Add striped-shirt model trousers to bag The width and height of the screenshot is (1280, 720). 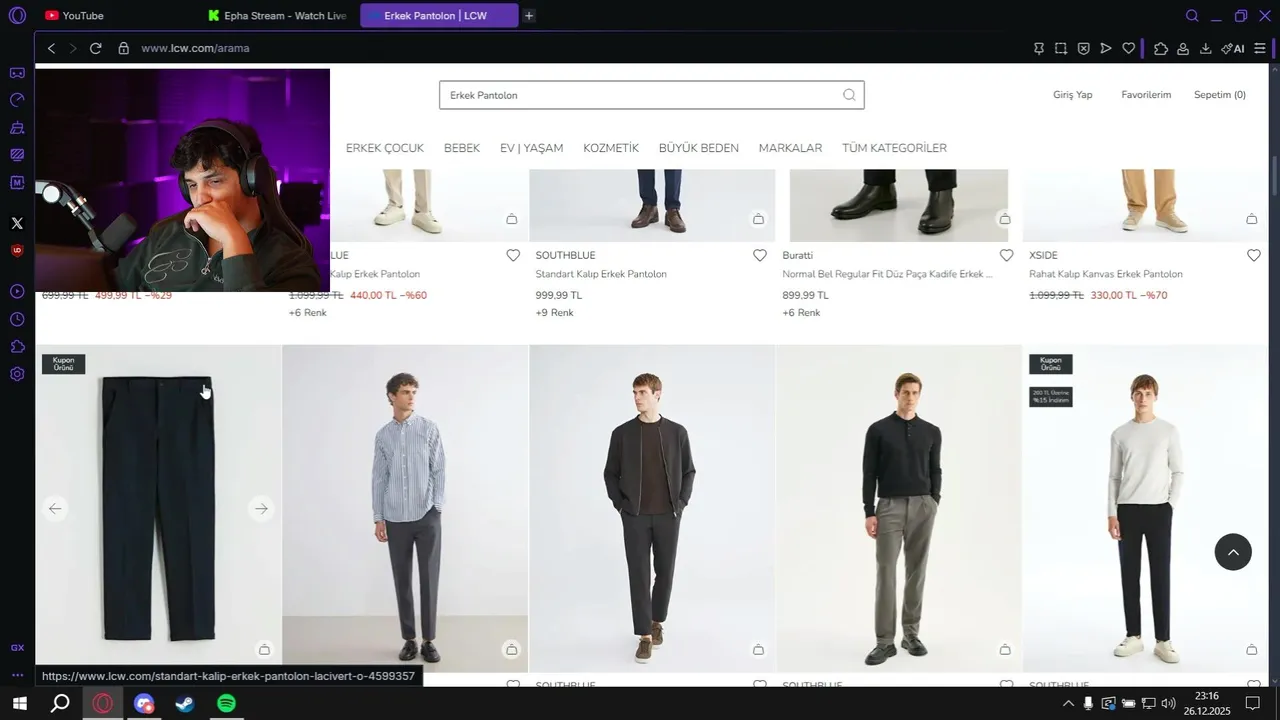point(511,650)
